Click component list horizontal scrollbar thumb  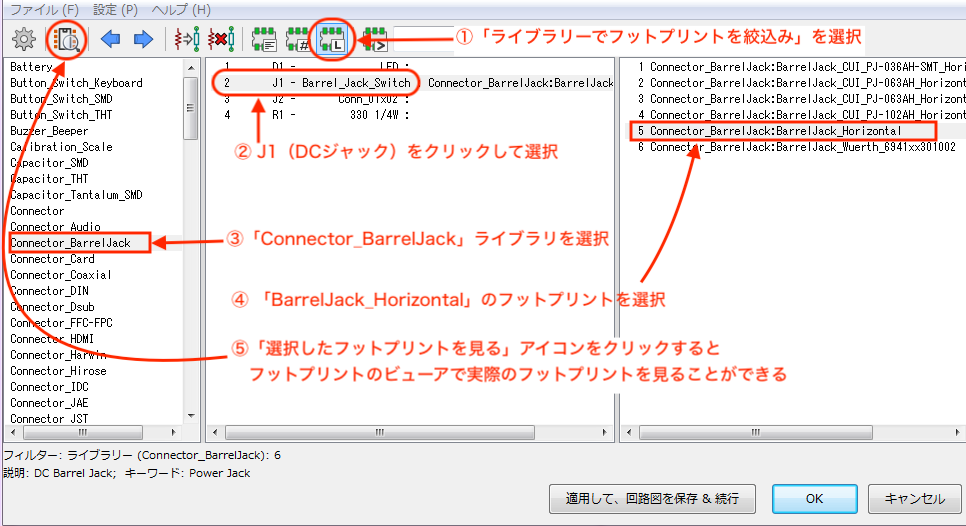[x=380, y=432]
